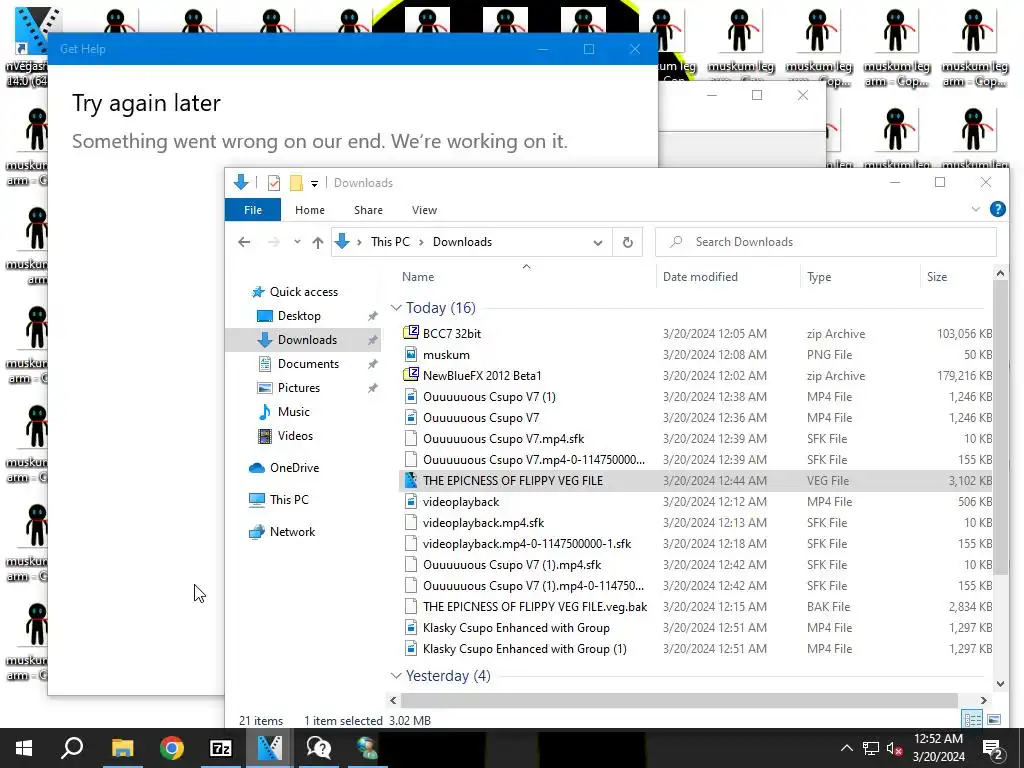This screenshot has height=768, width=1024.
Task: Go up one folder level arrow
Action: 318,242
